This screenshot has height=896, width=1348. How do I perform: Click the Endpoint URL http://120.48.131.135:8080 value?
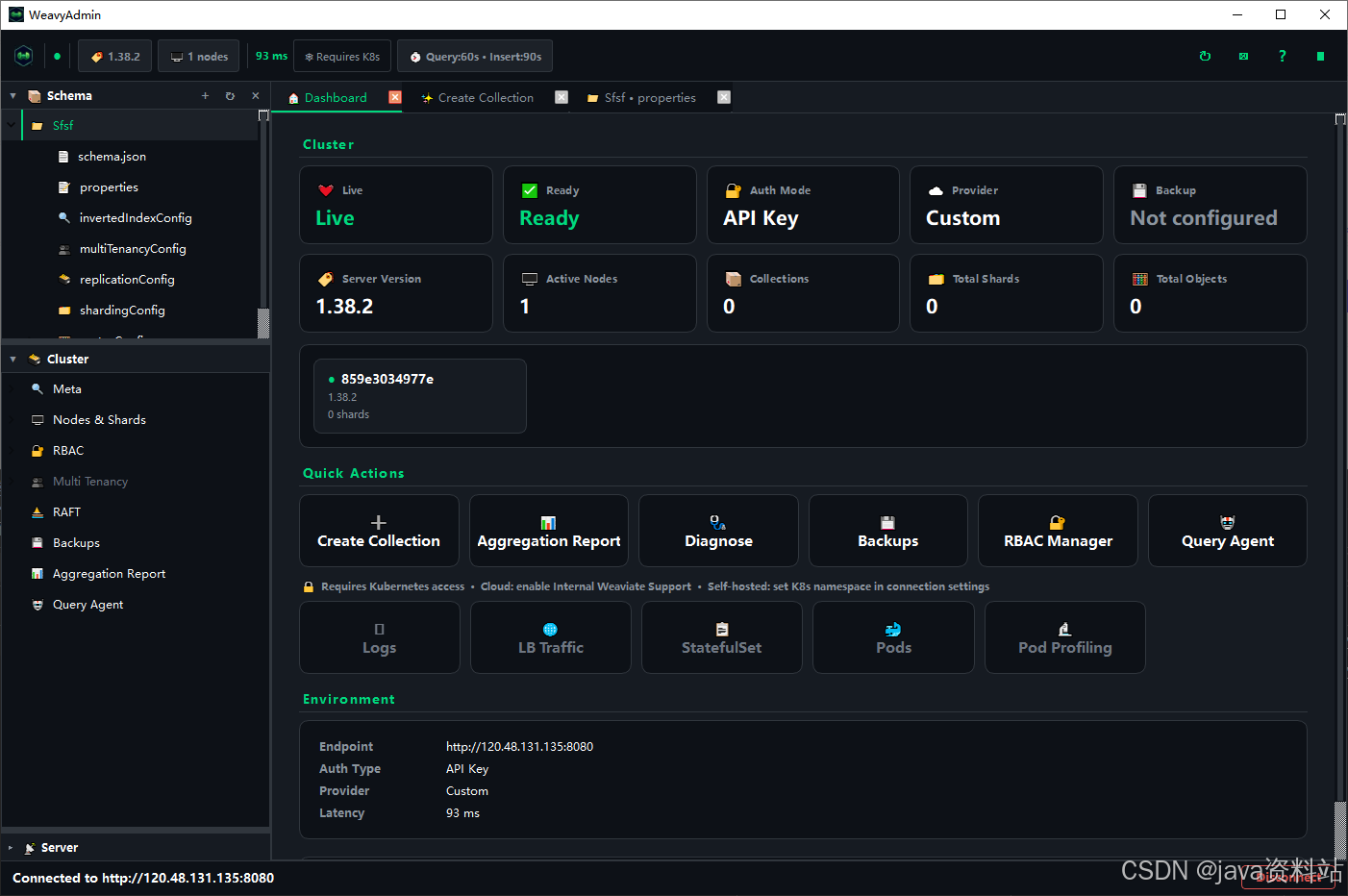pyautogui.click(x=519, y=747)
